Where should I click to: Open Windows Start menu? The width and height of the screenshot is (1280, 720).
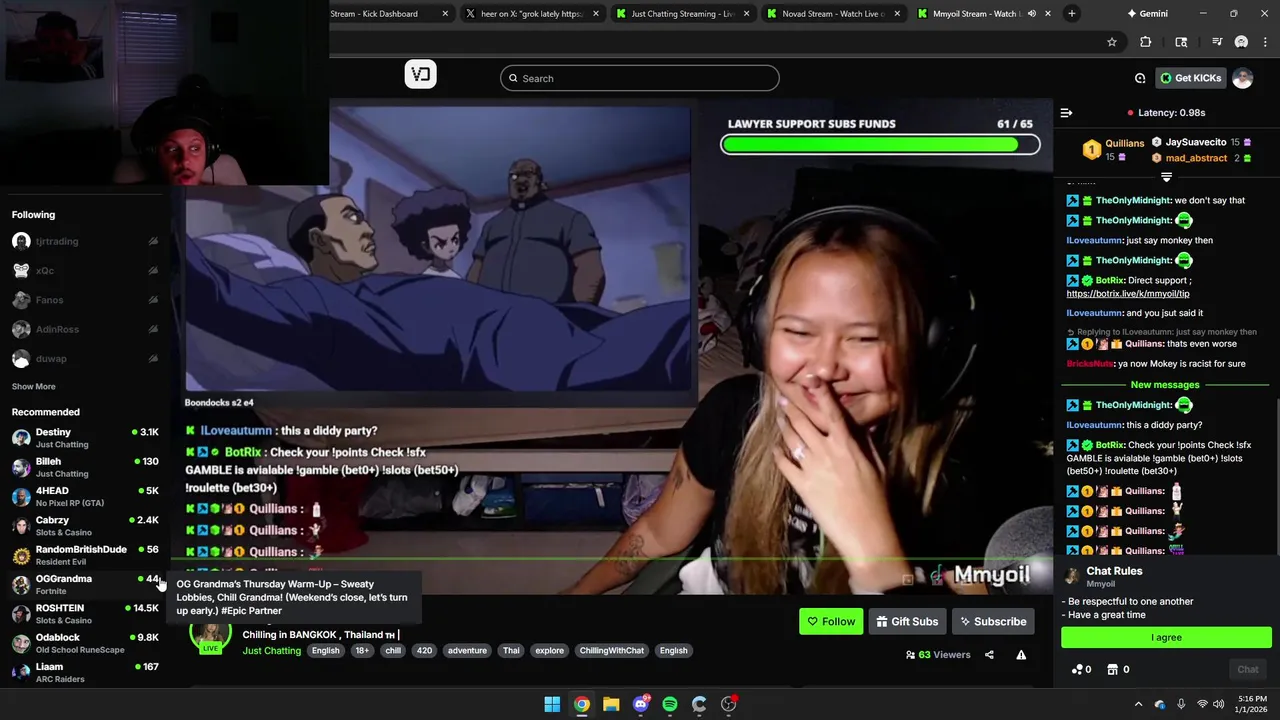[x=552, y=704]
